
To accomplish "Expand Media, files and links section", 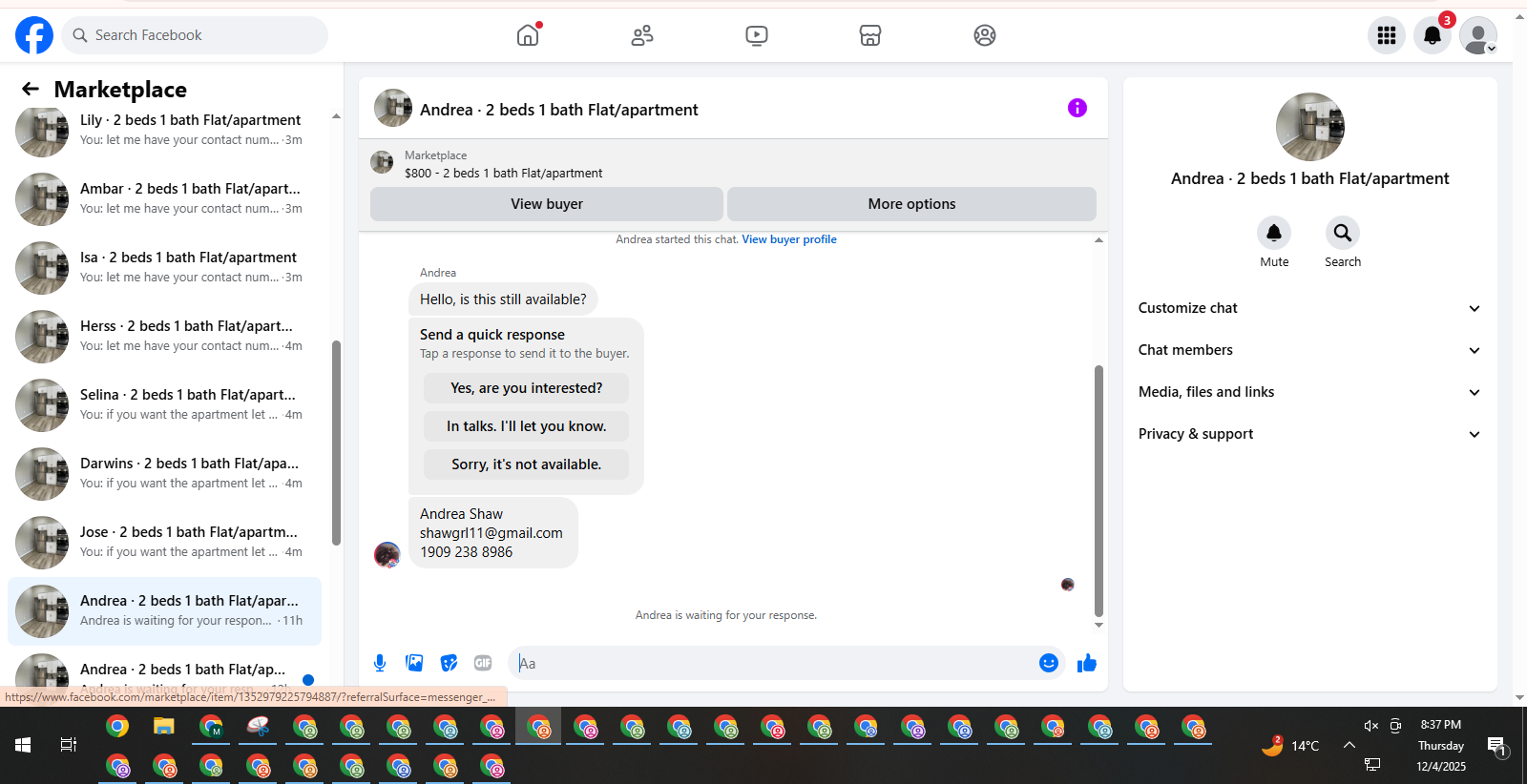I will [x=1309, y=392].
